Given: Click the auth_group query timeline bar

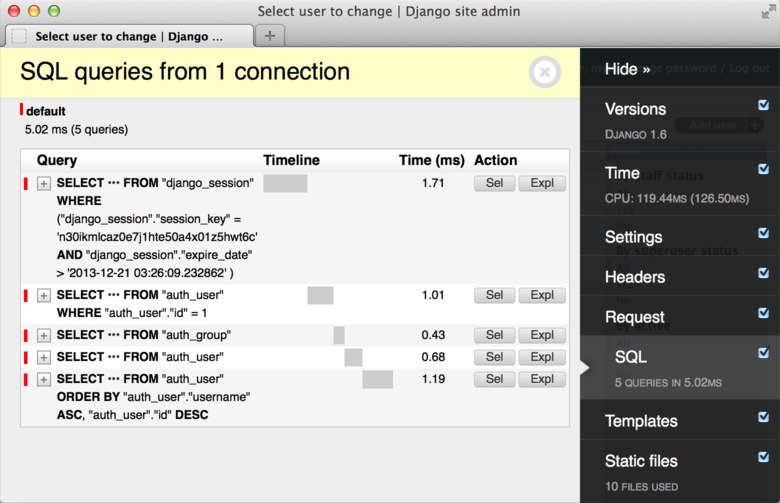Looking at the screenshot, I should 339,335.
